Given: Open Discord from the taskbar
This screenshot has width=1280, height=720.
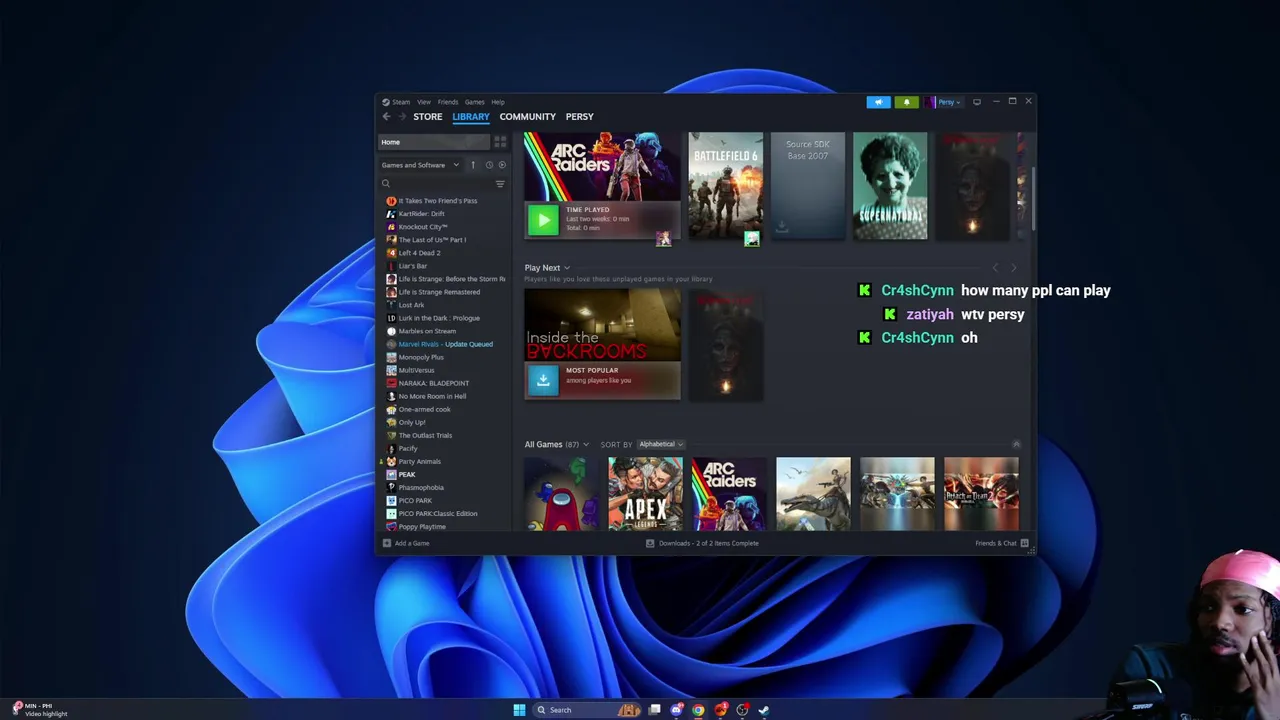Looking at the screenshot, I should click(x=676, y=710).
